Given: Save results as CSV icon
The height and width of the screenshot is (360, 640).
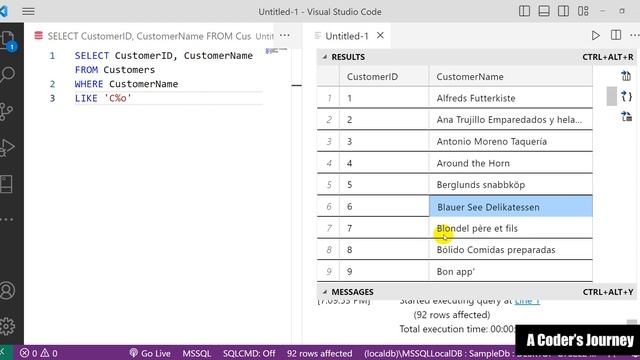Looking at the screenshot, I should pyautogui.click(x=626, y=76).
